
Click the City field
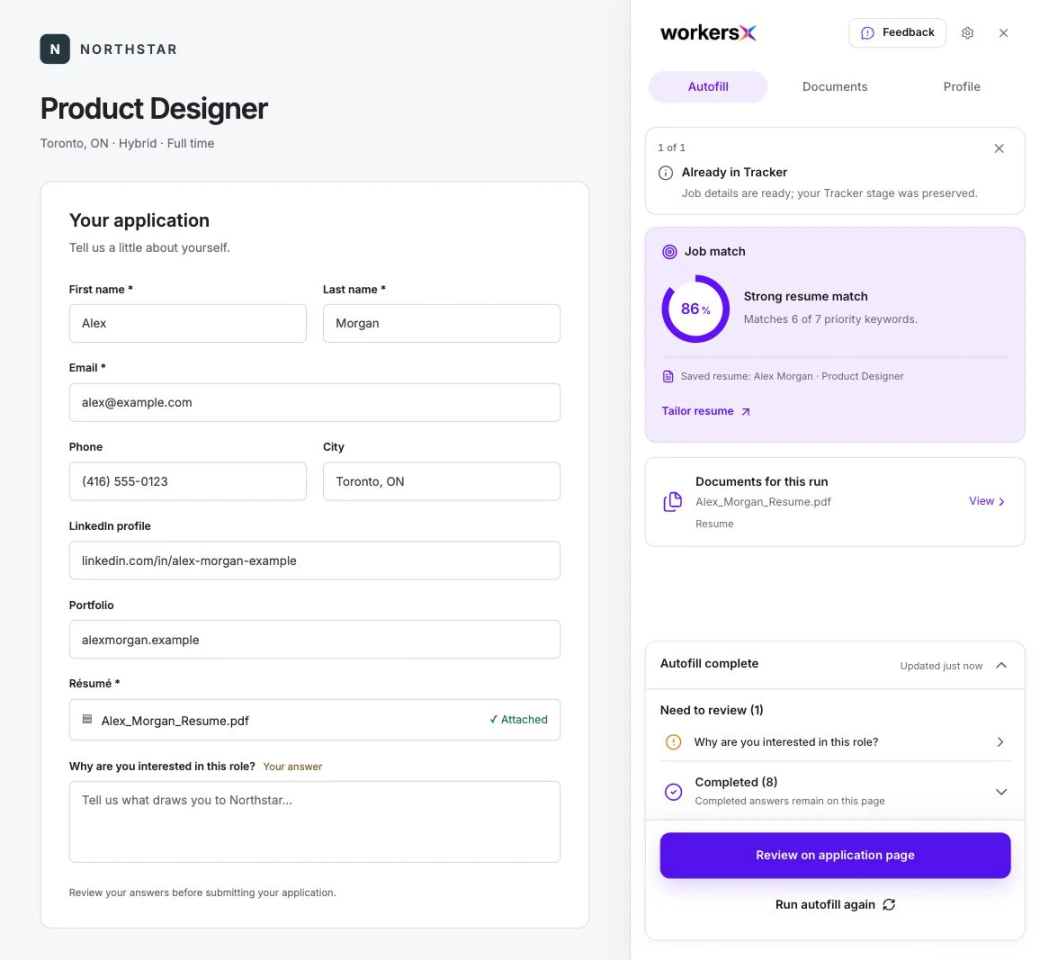(441, 482)
